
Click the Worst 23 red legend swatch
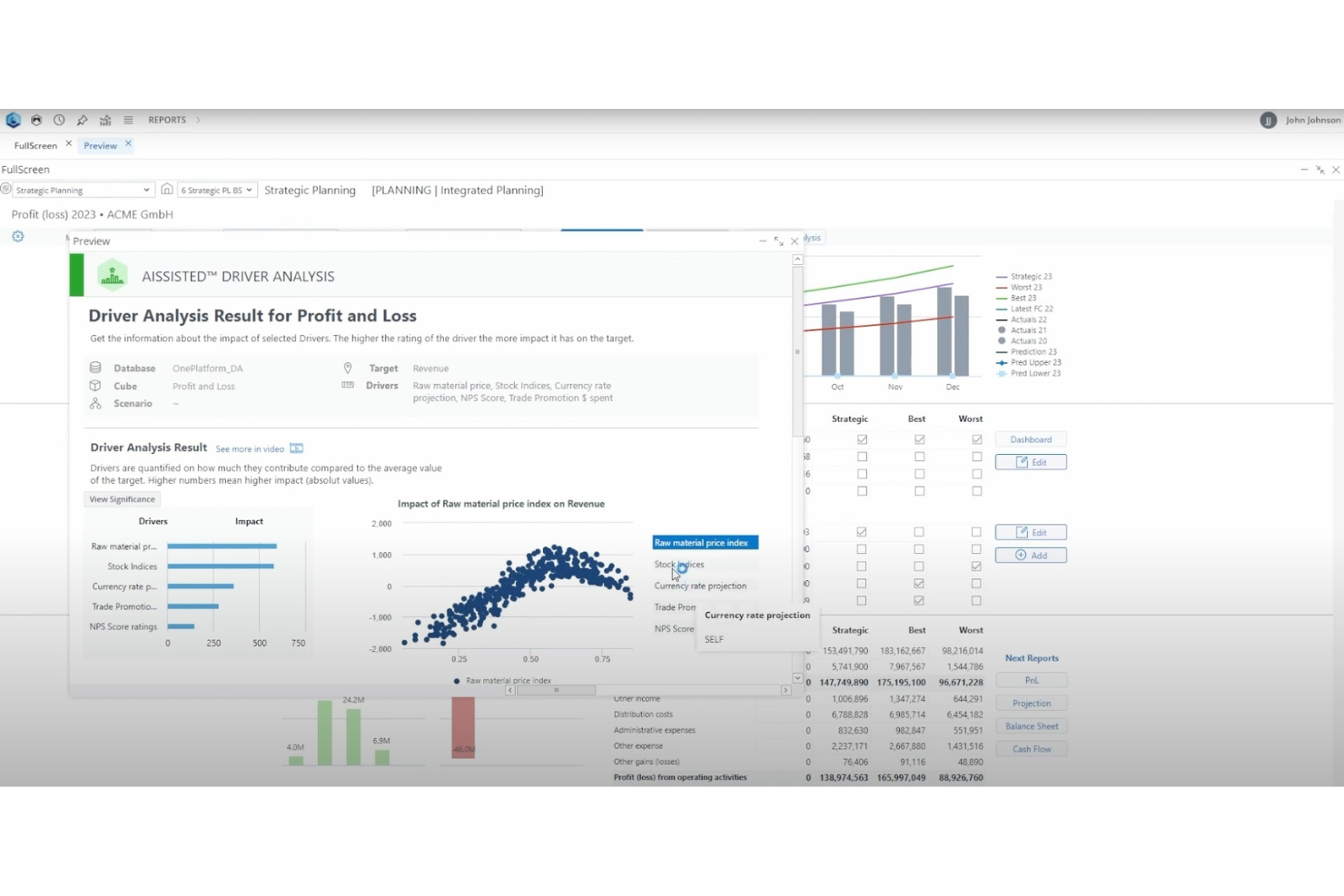(1002, 287)
